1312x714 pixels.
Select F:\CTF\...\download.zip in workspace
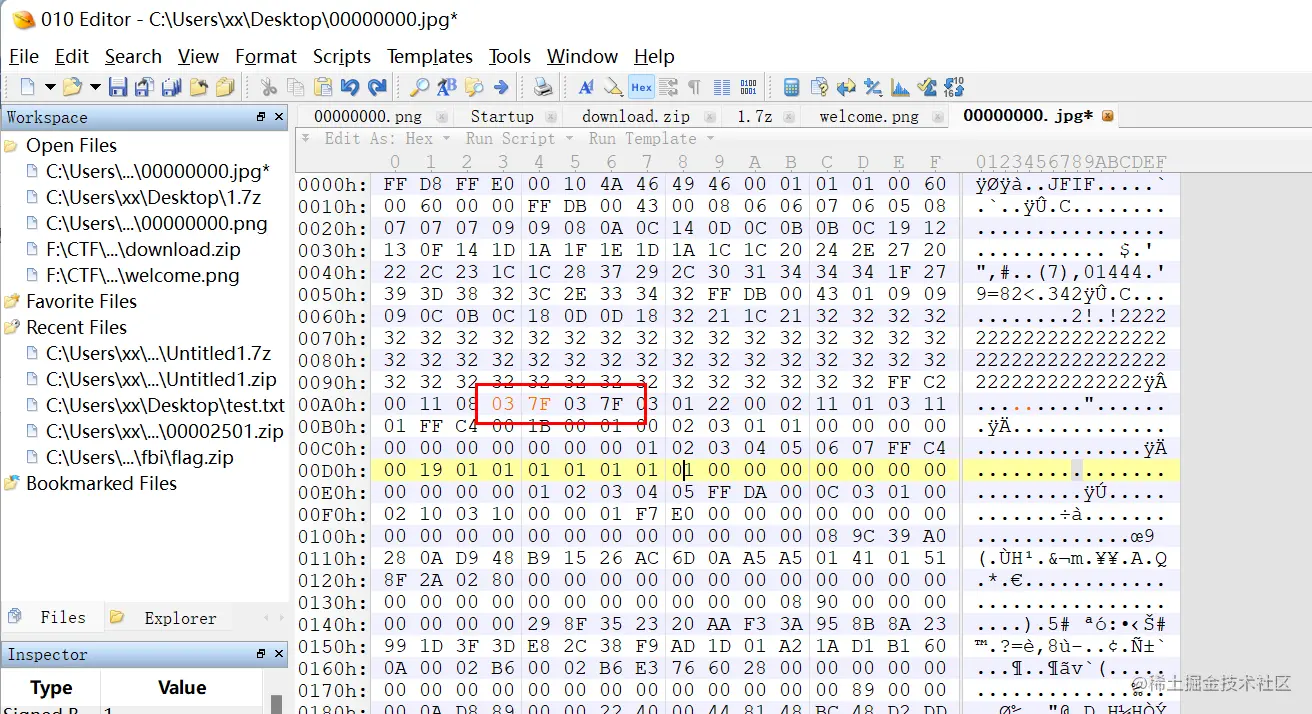click(x=143, y=250)
